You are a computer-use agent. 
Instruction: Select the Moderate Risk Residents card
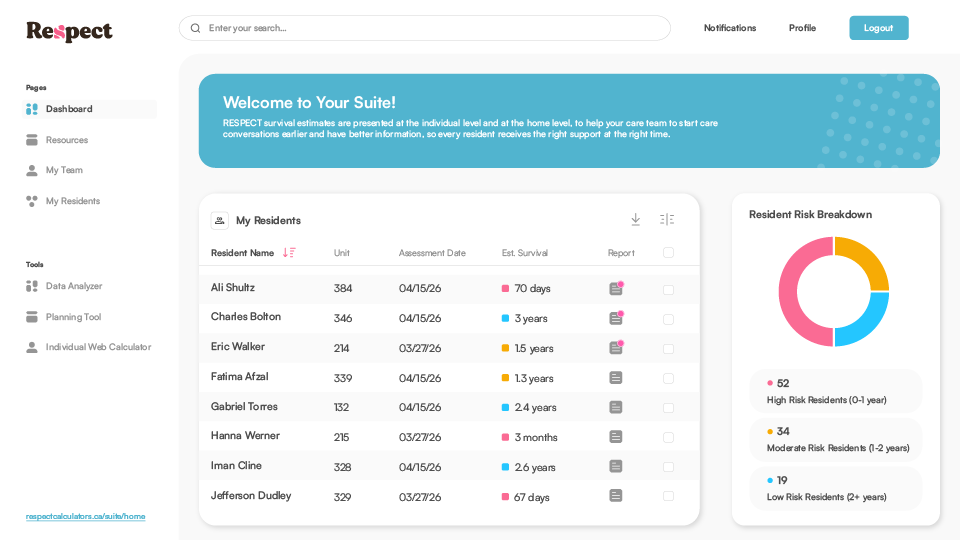tap(836, 440)
